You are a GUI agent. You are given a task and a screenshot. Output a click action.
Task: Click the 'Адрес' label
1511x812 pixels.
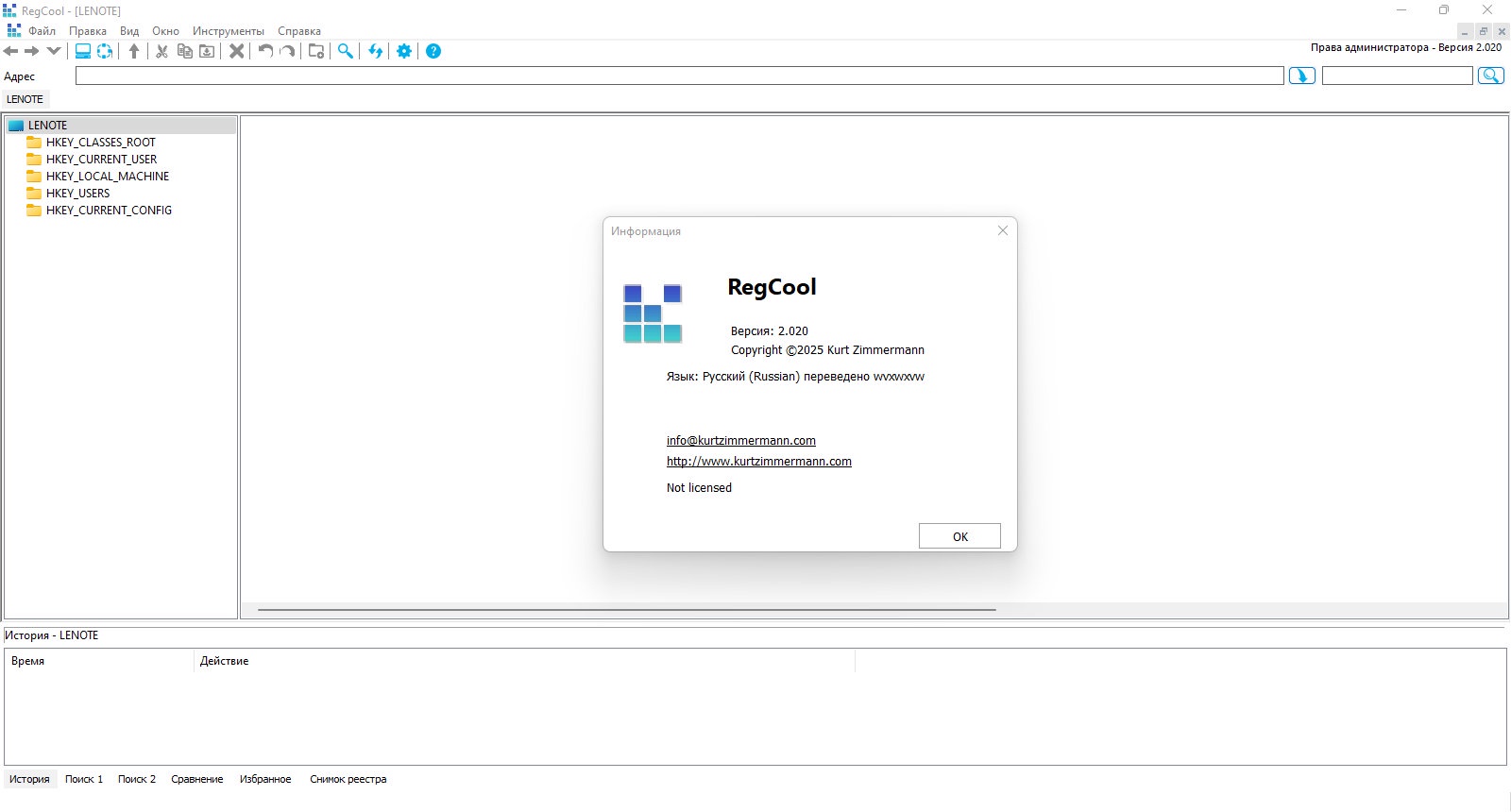(19, 76)
